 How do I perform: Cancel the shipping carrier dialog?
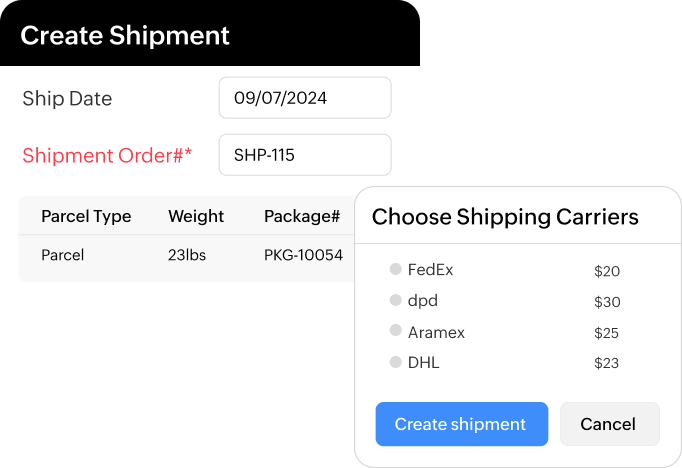[608, 424]
